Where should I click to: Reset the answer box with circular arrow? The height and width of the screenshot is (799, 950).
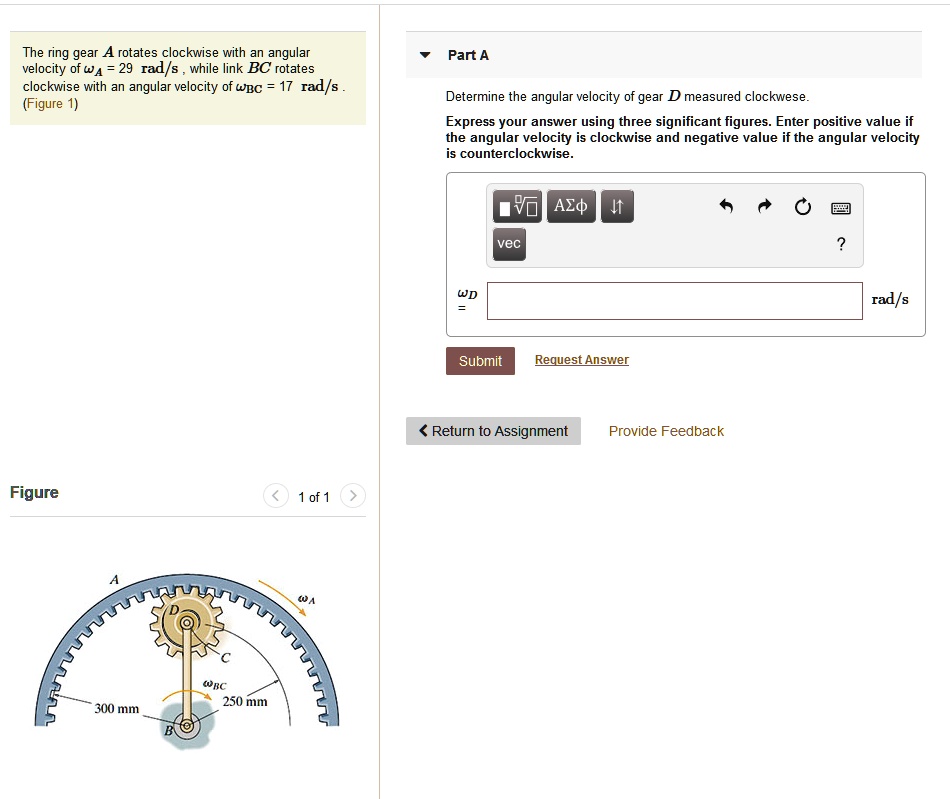coord(802,207)
